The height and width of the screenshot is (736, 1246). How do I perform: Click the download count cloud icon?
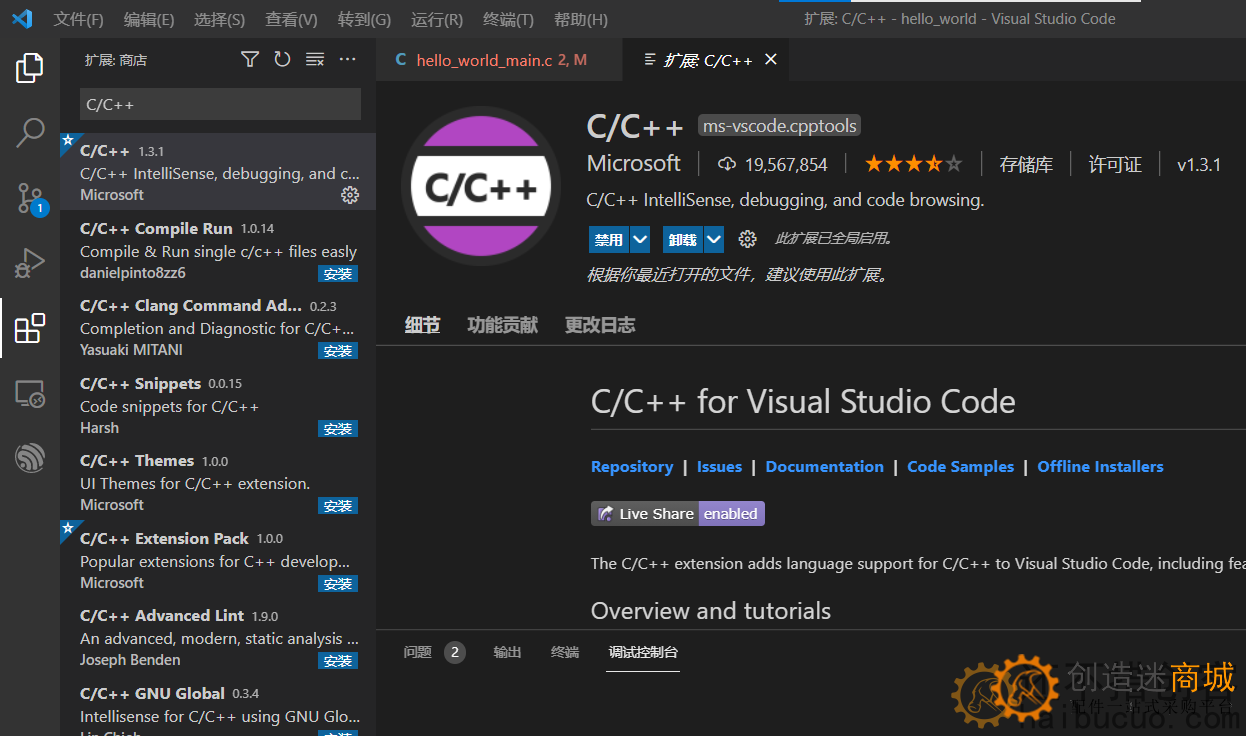[x=727, y=164]
